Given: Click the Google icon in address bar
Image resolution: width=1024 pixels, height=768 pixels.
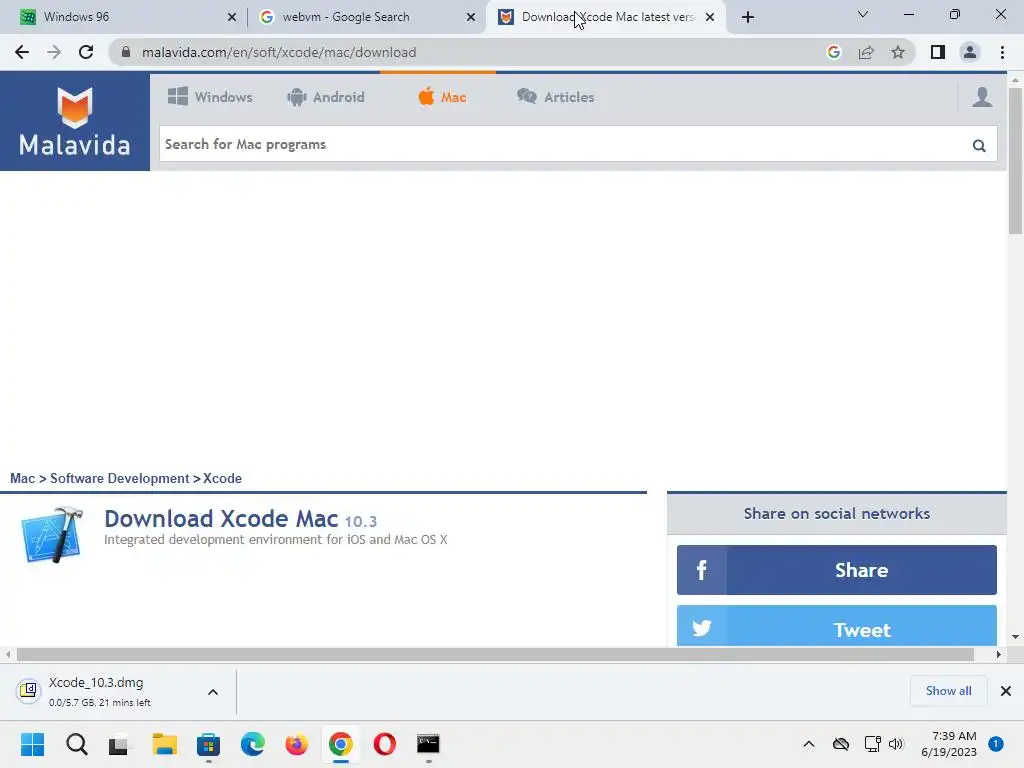Looking at the screenshot, I should 833,52.
